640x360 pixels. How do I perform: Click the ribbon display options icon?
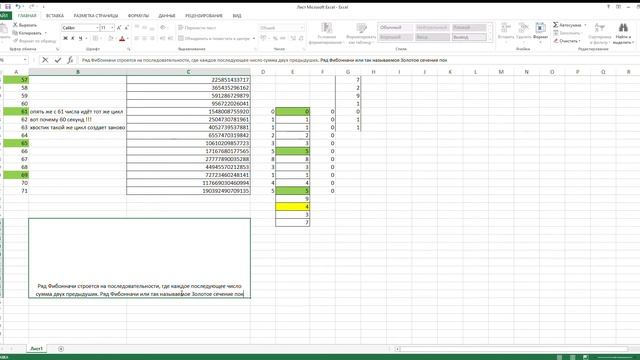pos(618,7)
